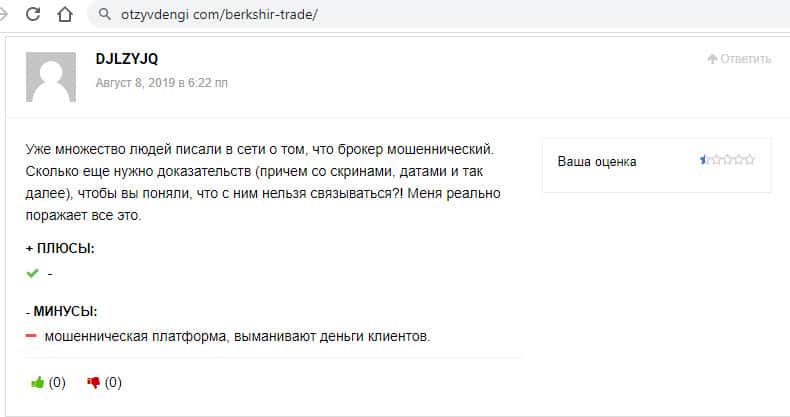Click the home icon in browser toolbar

point(65,15)
